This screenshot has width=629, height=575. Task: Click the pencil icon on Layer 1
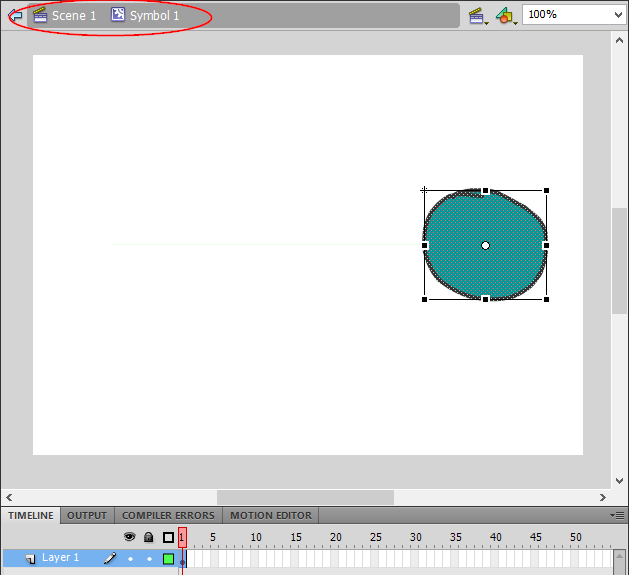(x=110, y=558)
